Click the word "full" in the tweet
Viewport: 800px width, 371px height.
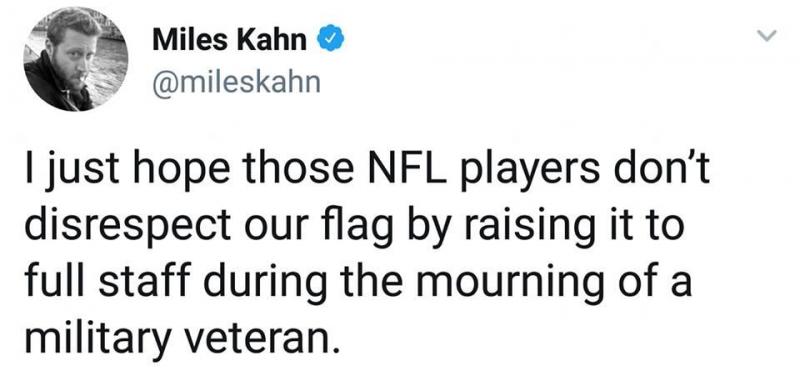[x=55, y=281]
